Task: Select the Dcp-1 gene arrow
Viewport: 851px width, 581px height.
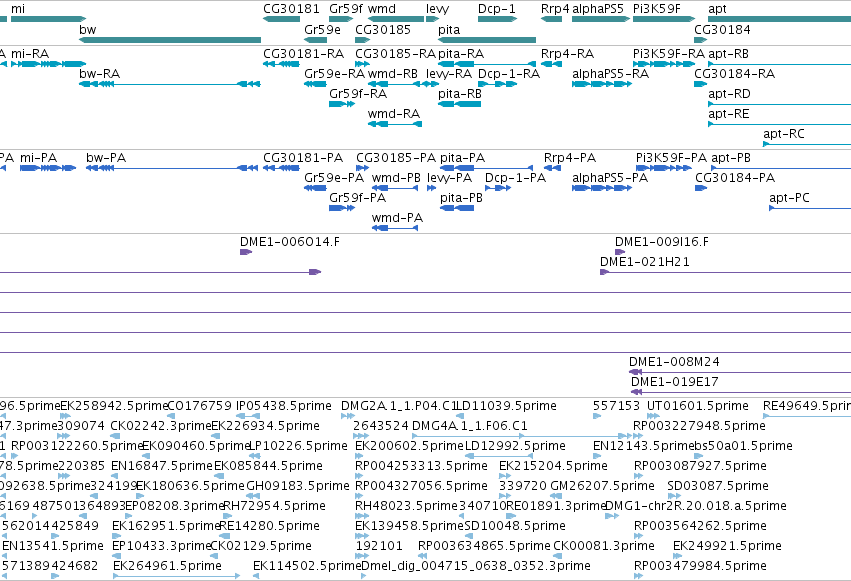Action: pyautogui.click(x=497, y=19)
